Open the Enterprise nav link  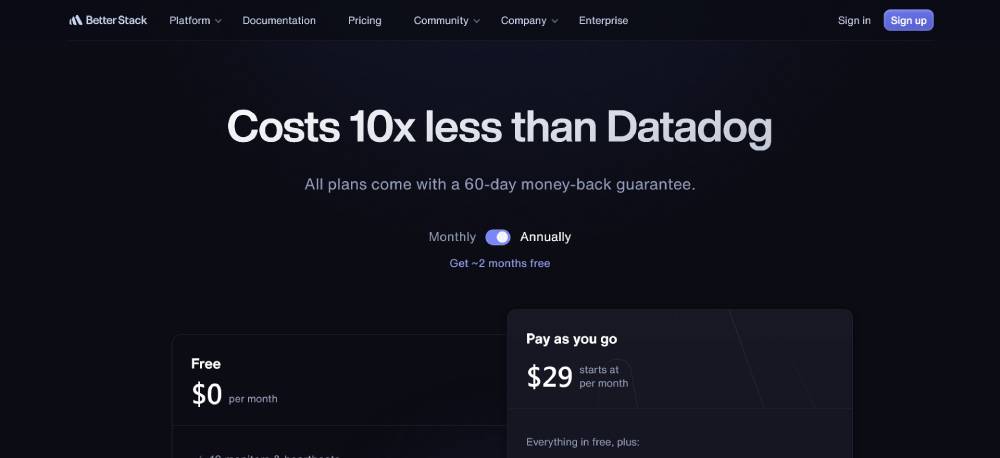pos(603,20)
